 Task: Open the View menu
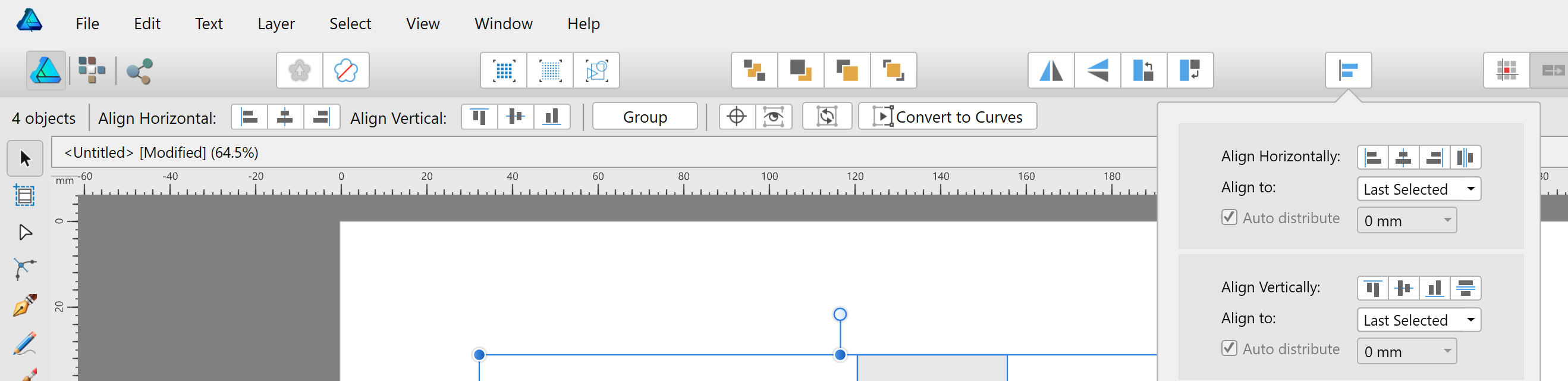(x=422, y=24)
